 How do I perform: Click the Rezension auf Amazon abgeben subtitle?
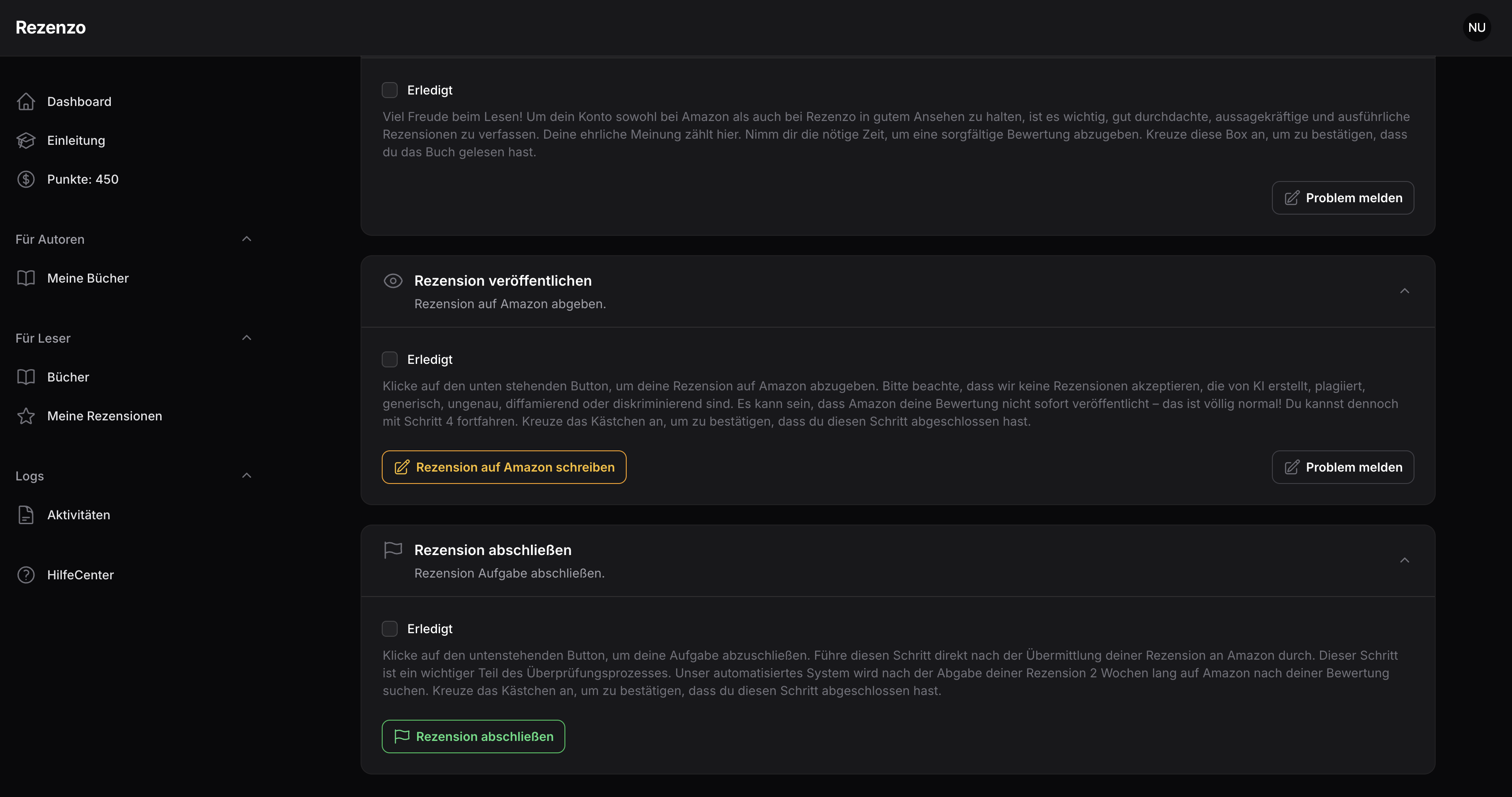click(x=510, y=304)
